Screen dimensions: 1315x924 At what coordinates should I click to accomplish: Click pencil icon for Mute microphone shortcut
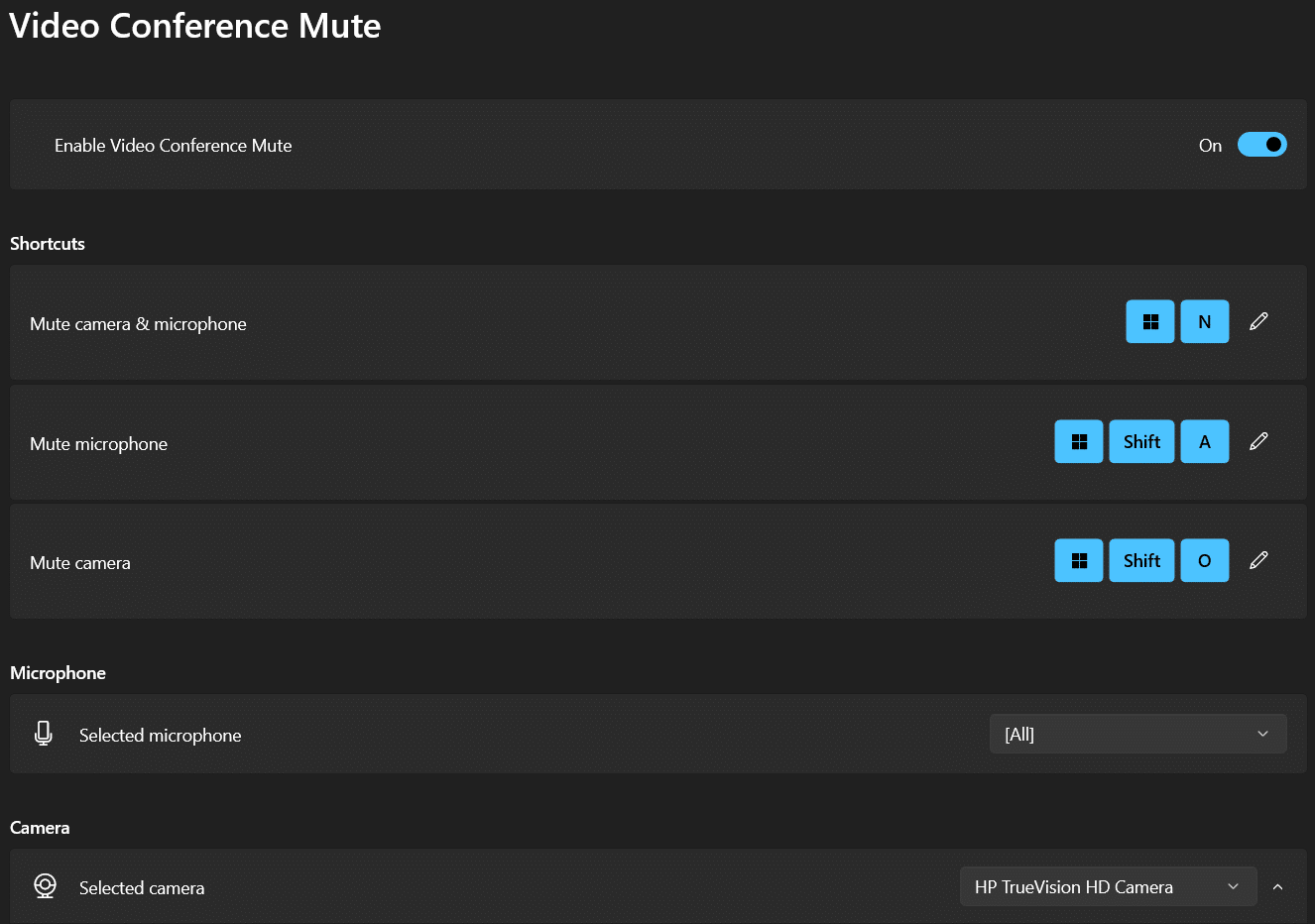tap(1258, 441)
